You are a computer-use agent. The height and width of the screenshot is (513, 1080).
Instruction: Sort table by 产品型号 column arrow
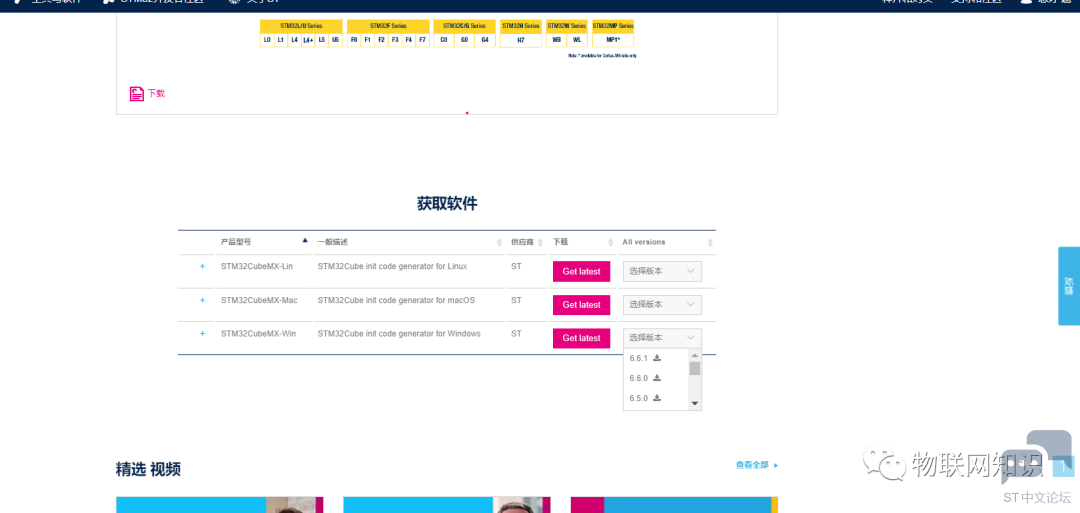(x=305, y=240)
